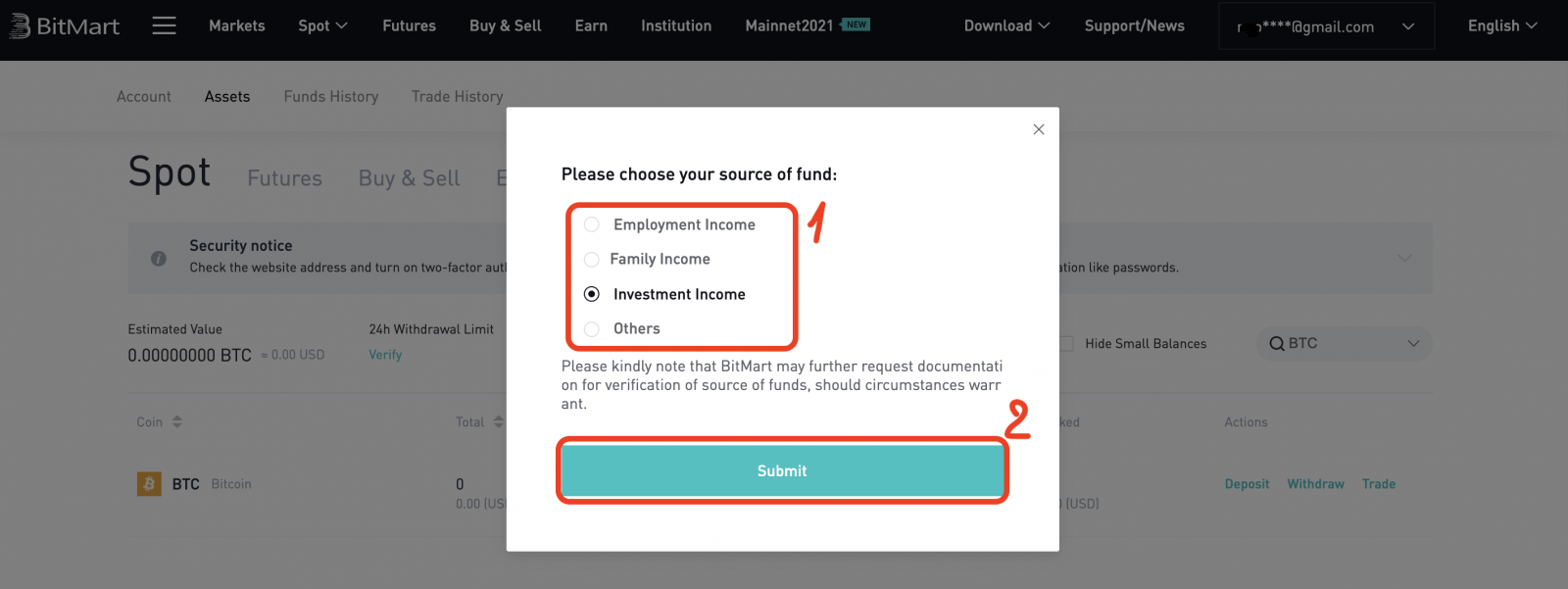Enable Hide Small Balances checkbox
This screenshot has width=1568, height=589.
tap(1066, 344)
